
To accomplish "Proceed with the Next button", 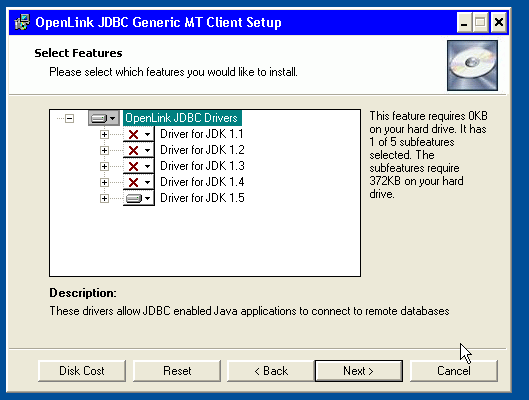I will (x=359, y=371).
